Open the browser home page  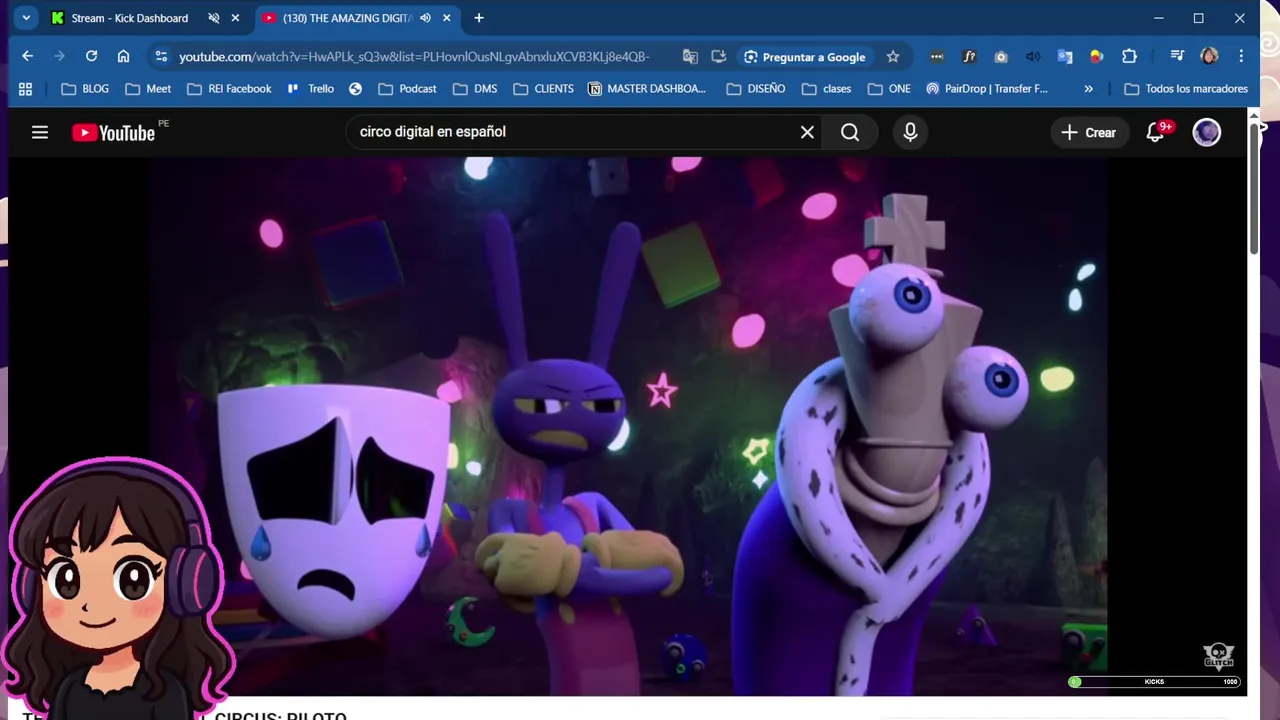123,56
